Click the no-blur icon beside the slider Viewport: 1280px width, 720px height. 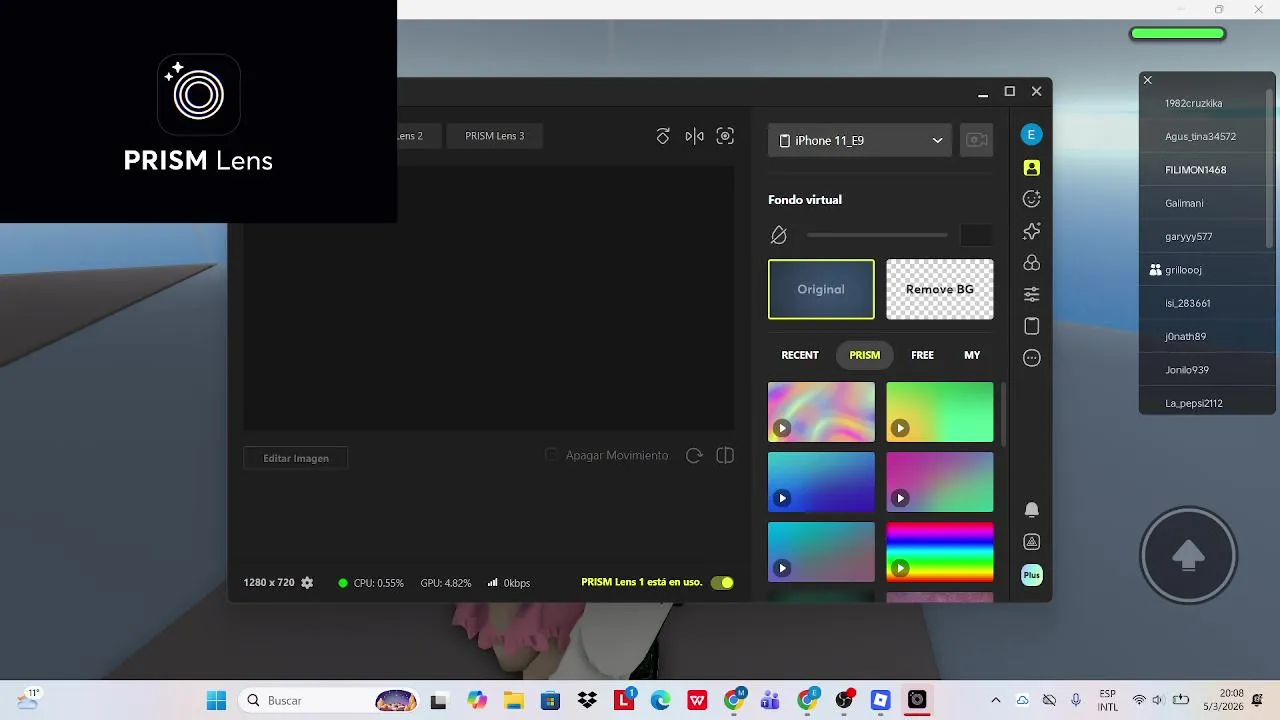pyautogui.click(x=779, y=235)
